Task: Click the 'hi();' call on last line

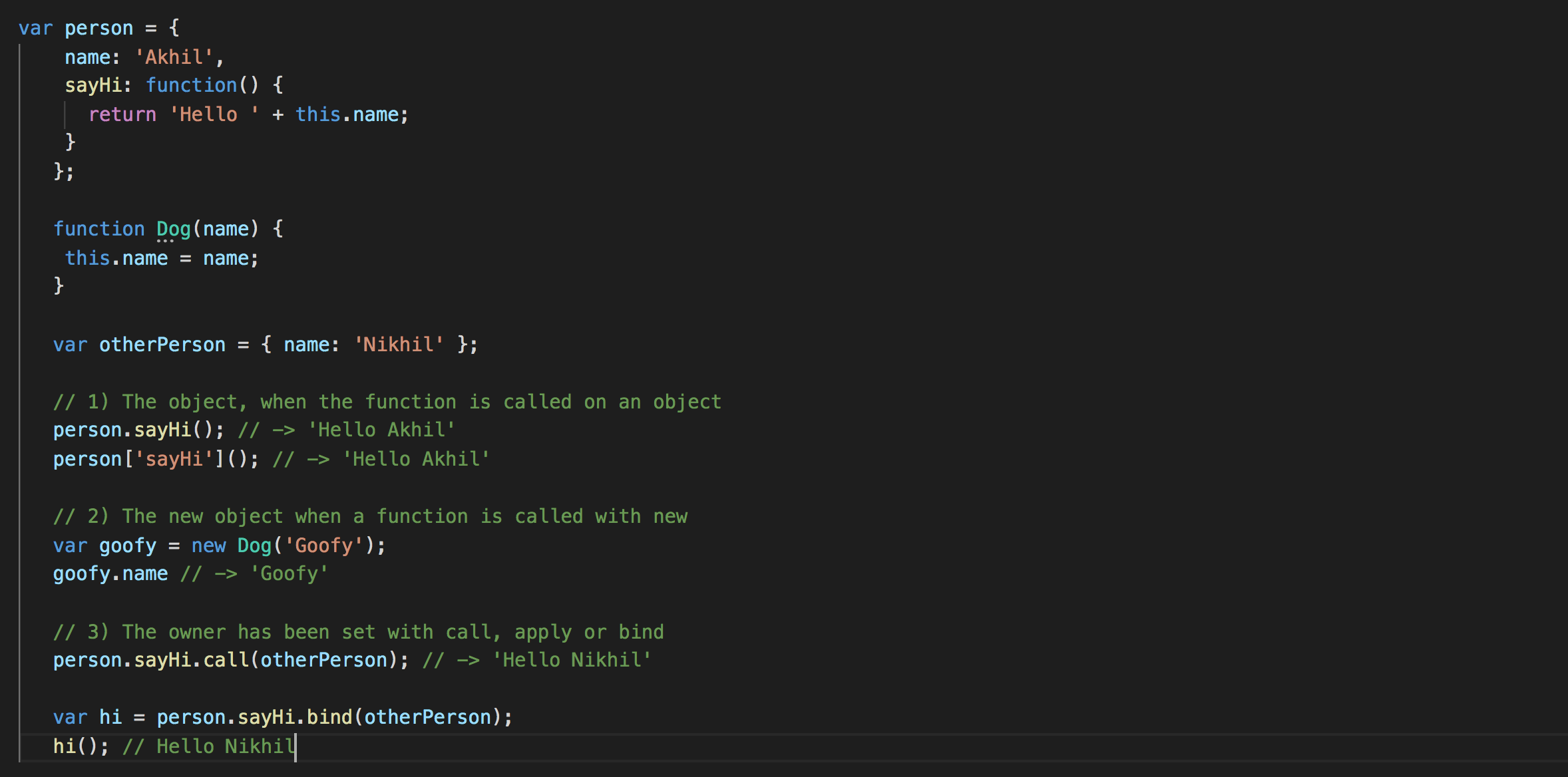Action: pos(81,746)
